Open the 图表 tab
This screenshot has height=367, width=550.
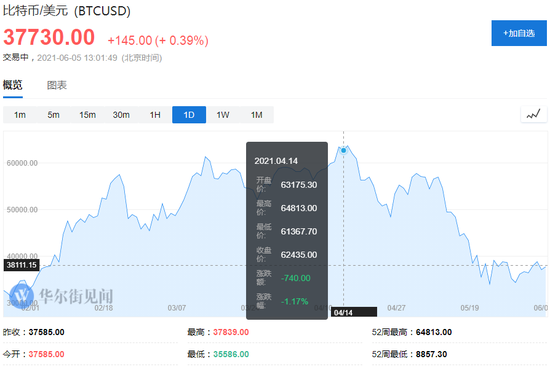point(57,85)
